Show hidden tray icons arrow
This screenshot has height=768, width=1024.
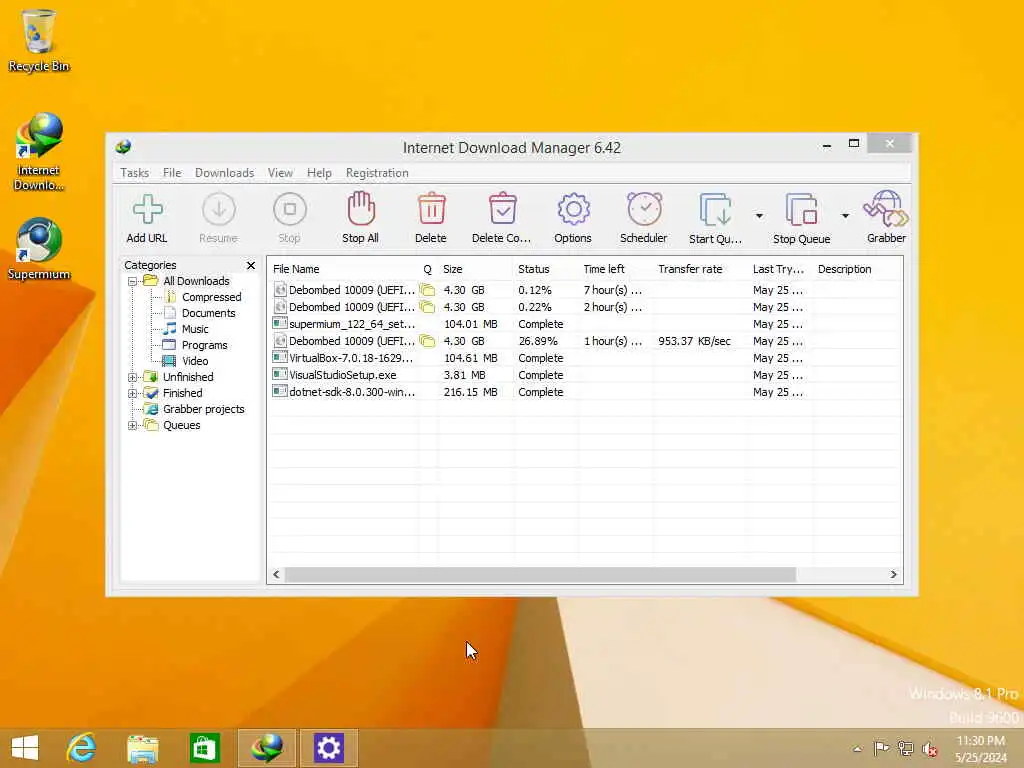click(x=857, y=749)
